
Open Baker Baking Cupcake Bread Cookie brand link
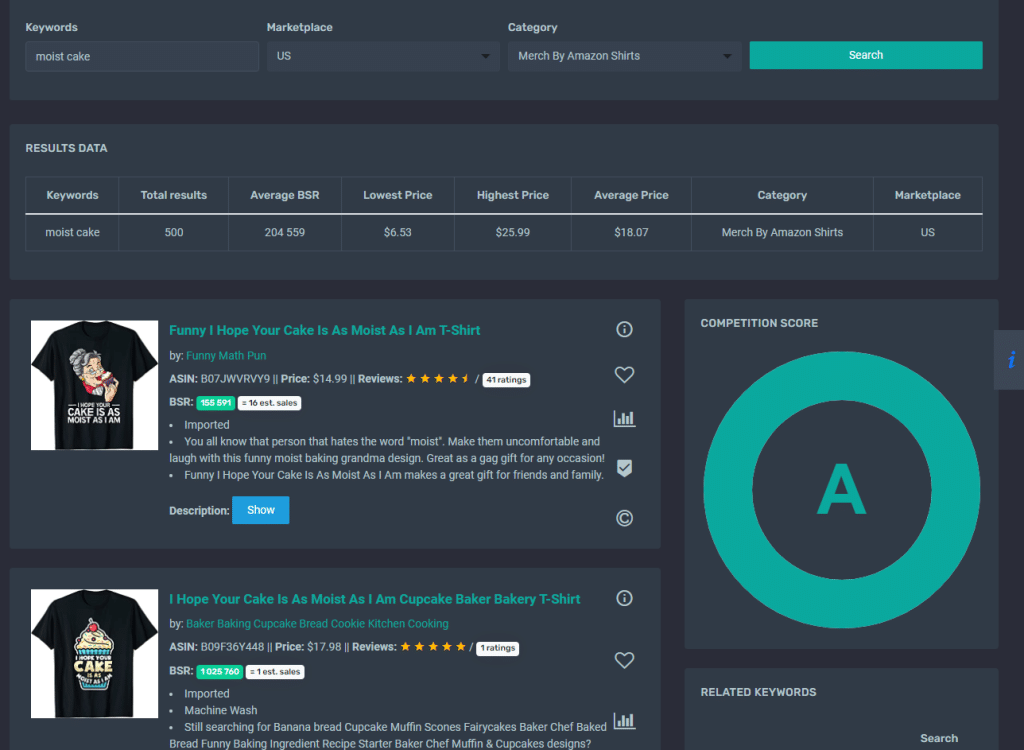317,624
